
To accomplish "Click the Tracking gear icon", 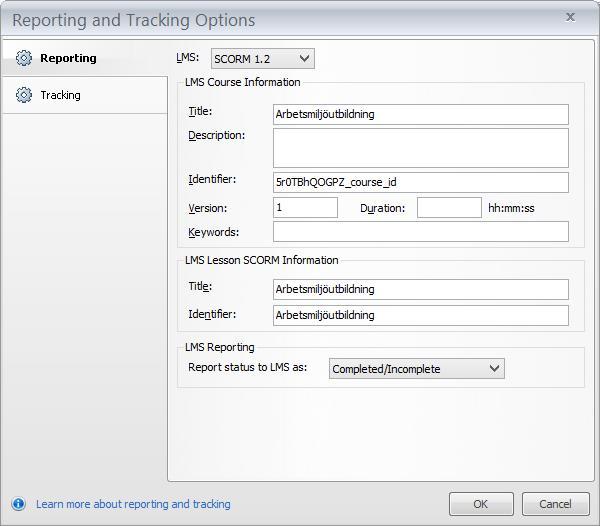I will (24, 95).
